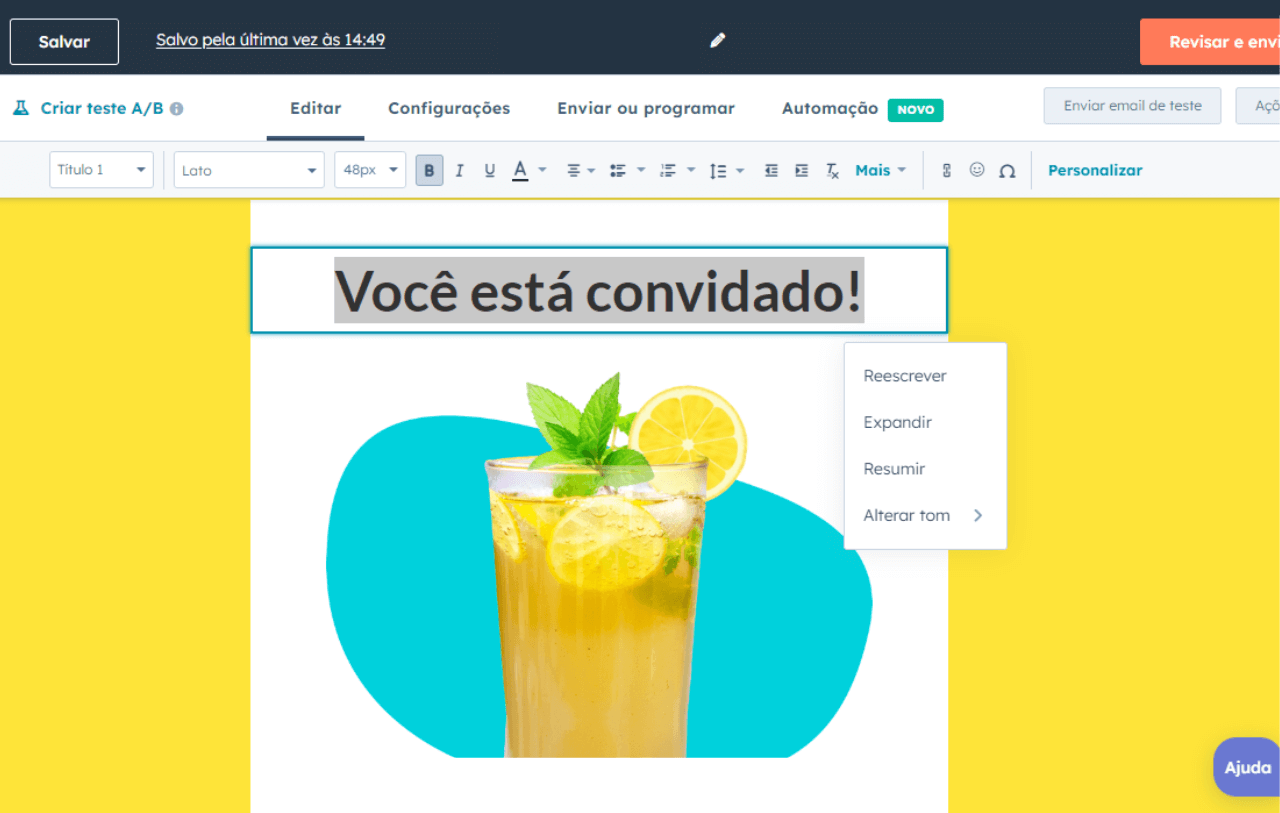Screen dimensions: 1280x813
Task: Click the bulleted list icon
Action: click(618, 170)
